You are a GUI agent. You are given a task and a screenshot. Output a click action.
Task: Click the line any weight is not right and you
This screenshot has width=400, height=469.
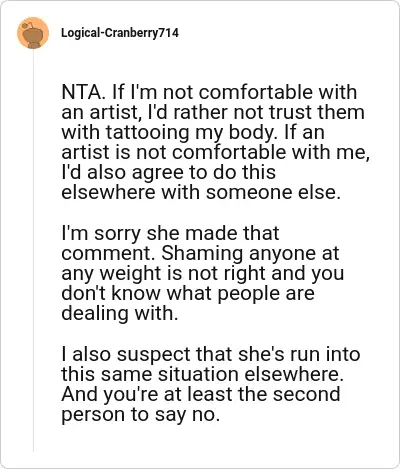[x=203, y=273]
